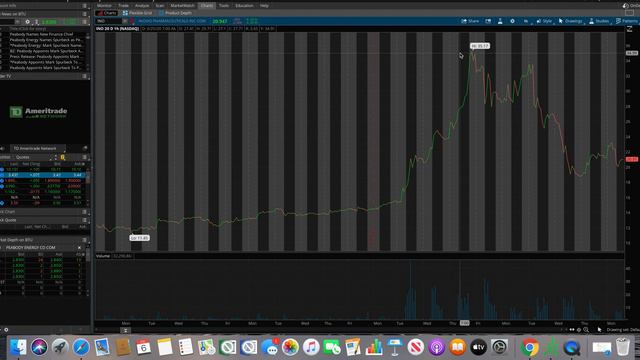Viewport: 640px width, 360px height.
Task: Open chart settings gear icon
Action: (512, 21)
